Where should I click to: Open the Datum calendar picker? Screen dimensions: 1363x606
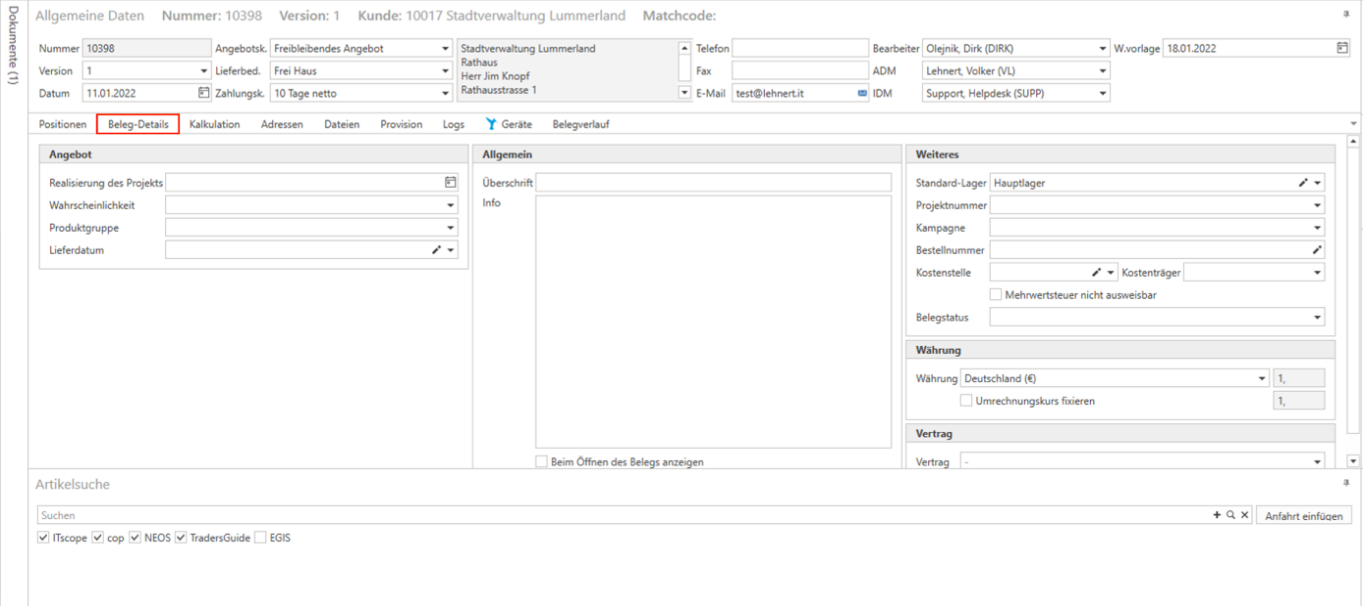point(204,93)
